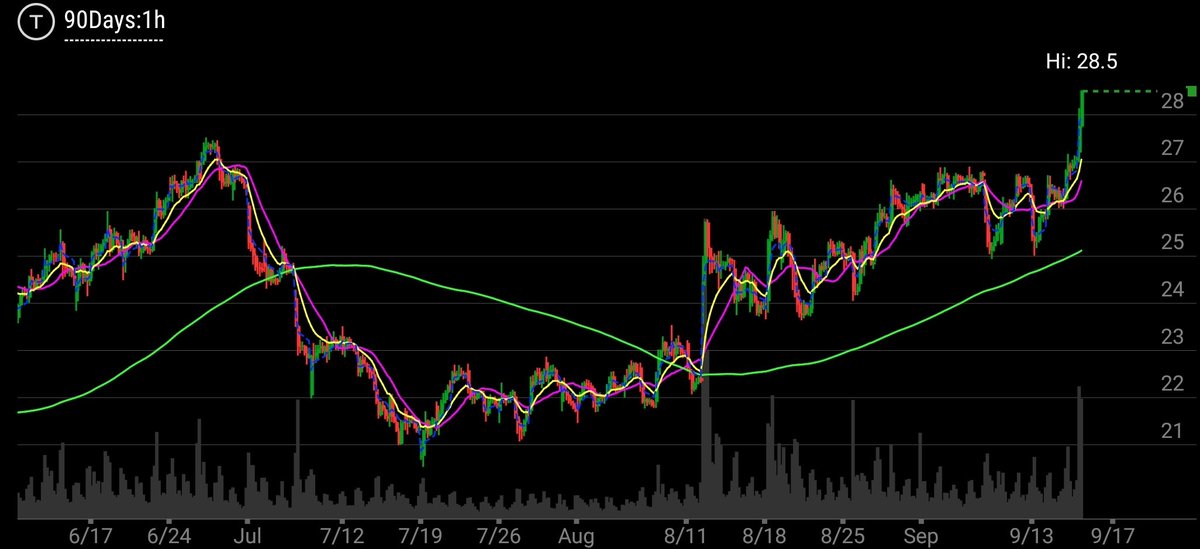Select the 6/17 date label
The image size is (1200, 549).
click(90, 536)
